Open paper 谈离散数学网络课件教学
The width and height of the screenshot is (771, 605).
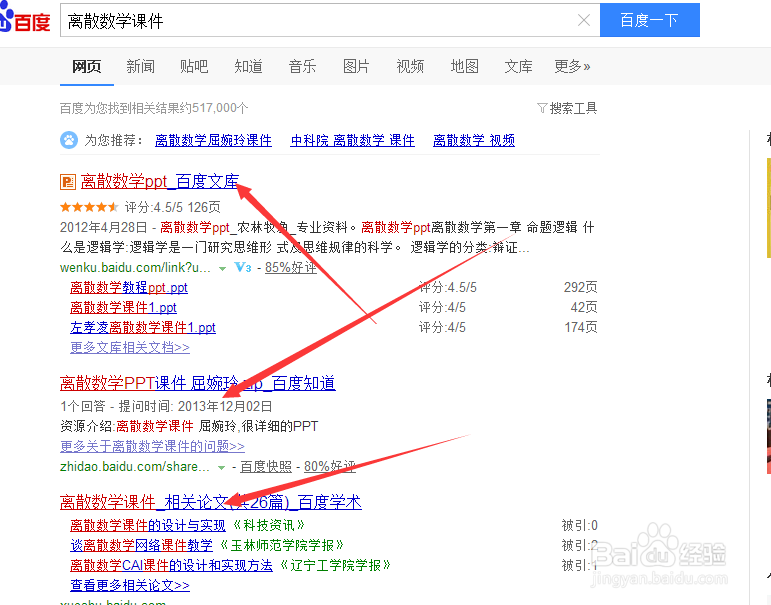point(142,545)
